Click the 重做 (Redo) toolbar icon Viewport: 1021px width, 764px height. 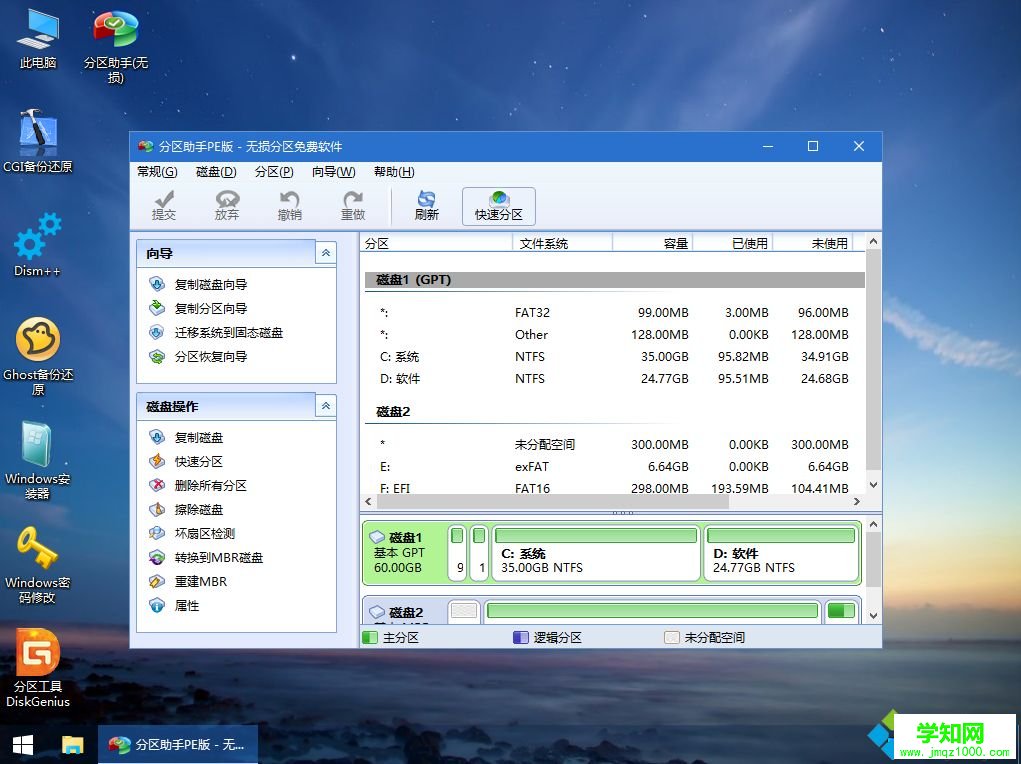click(x=353, y=205)
